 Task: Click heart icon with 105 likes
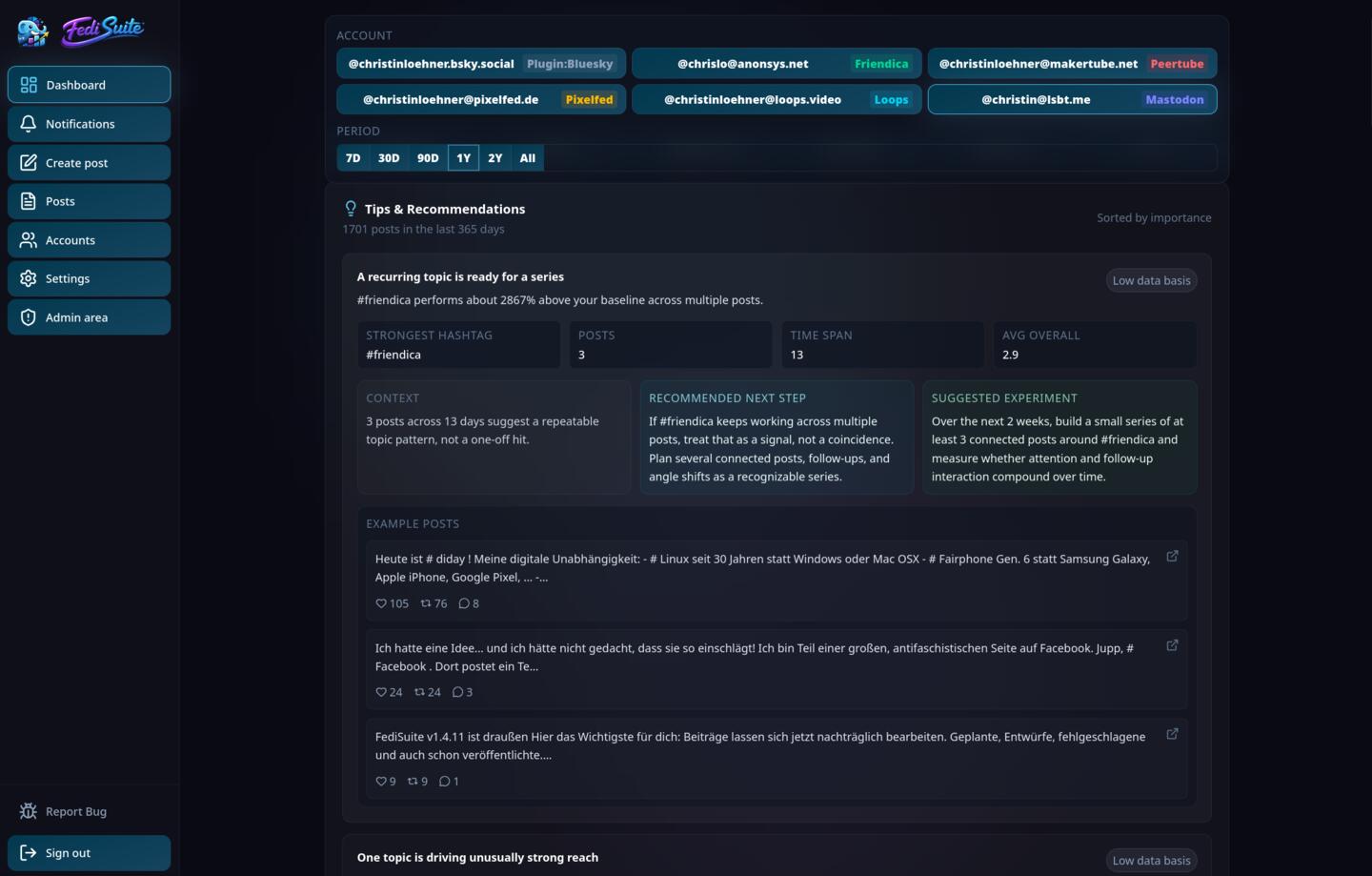[381, 603]
